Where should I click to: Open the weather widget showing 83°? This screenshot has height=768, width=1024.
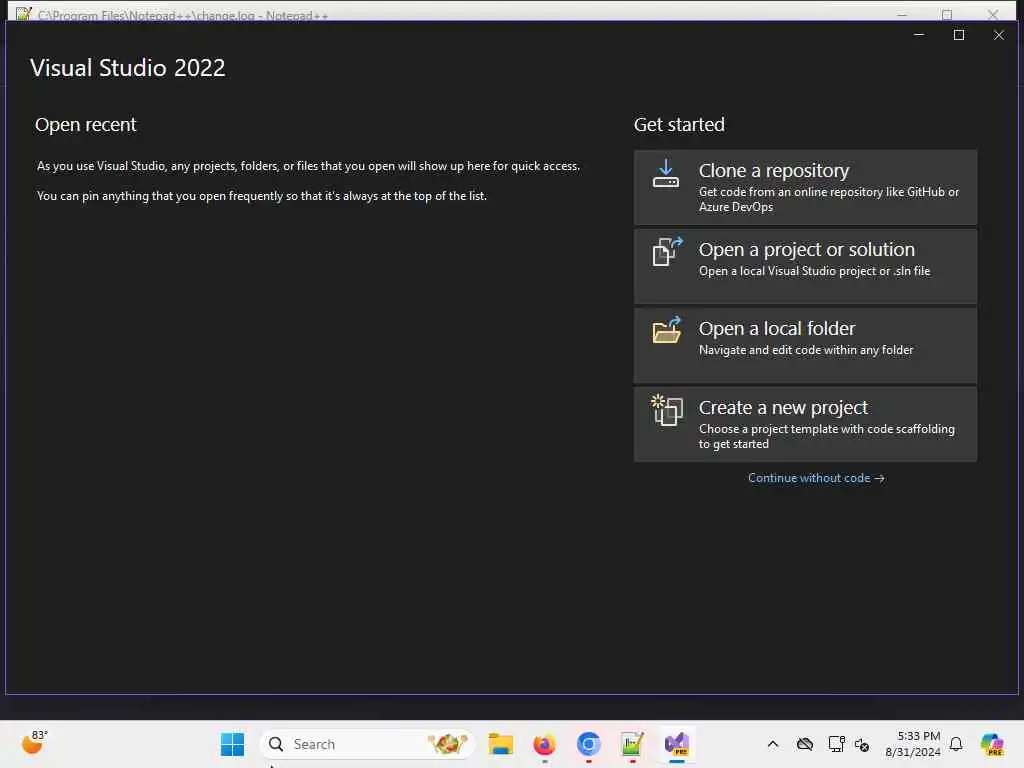tap(34, 743)
